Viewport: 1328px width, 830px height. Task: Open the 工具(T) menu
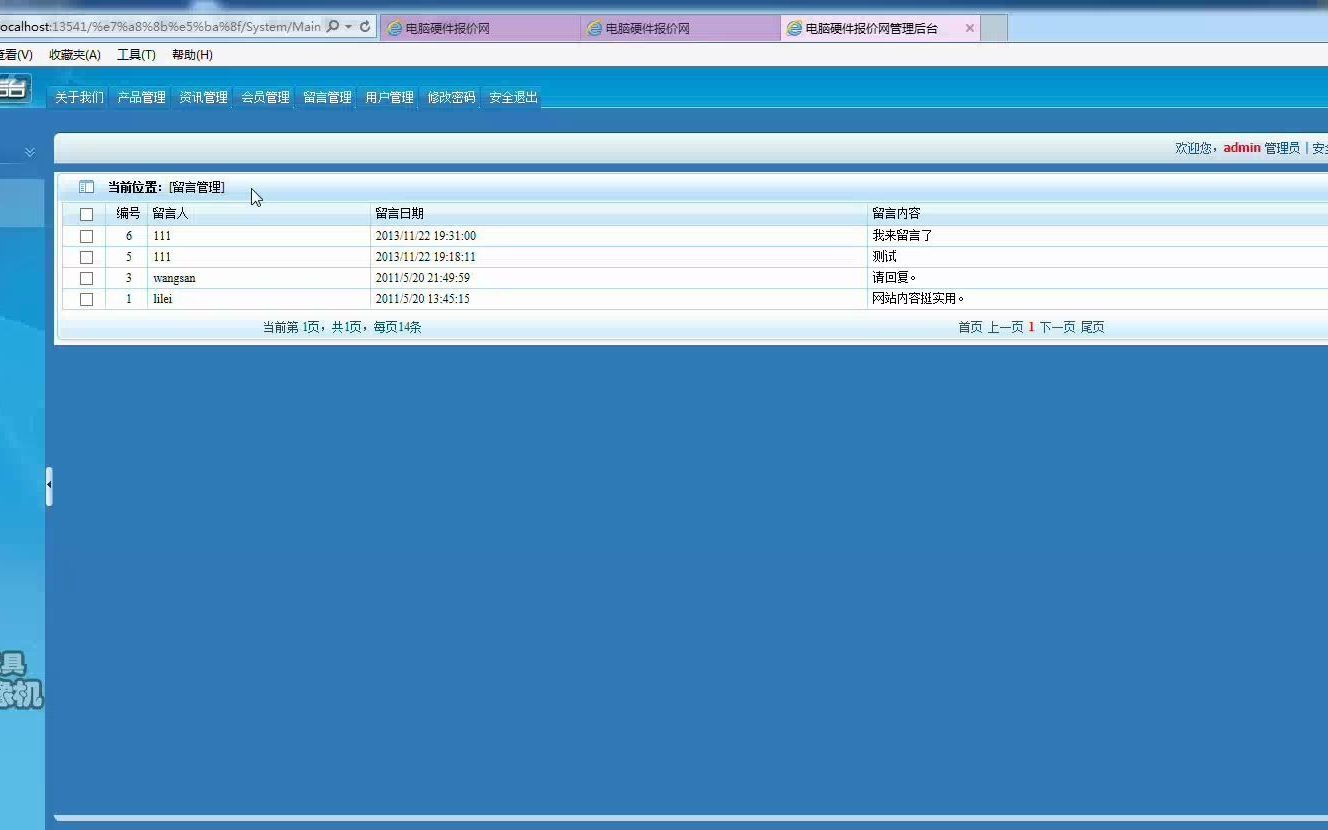[x=136, y=55]
